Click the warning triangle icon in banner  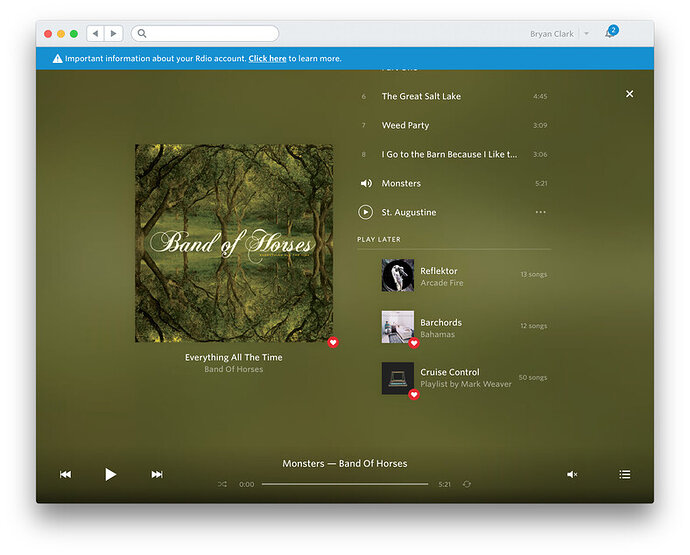tap(58, 59)
